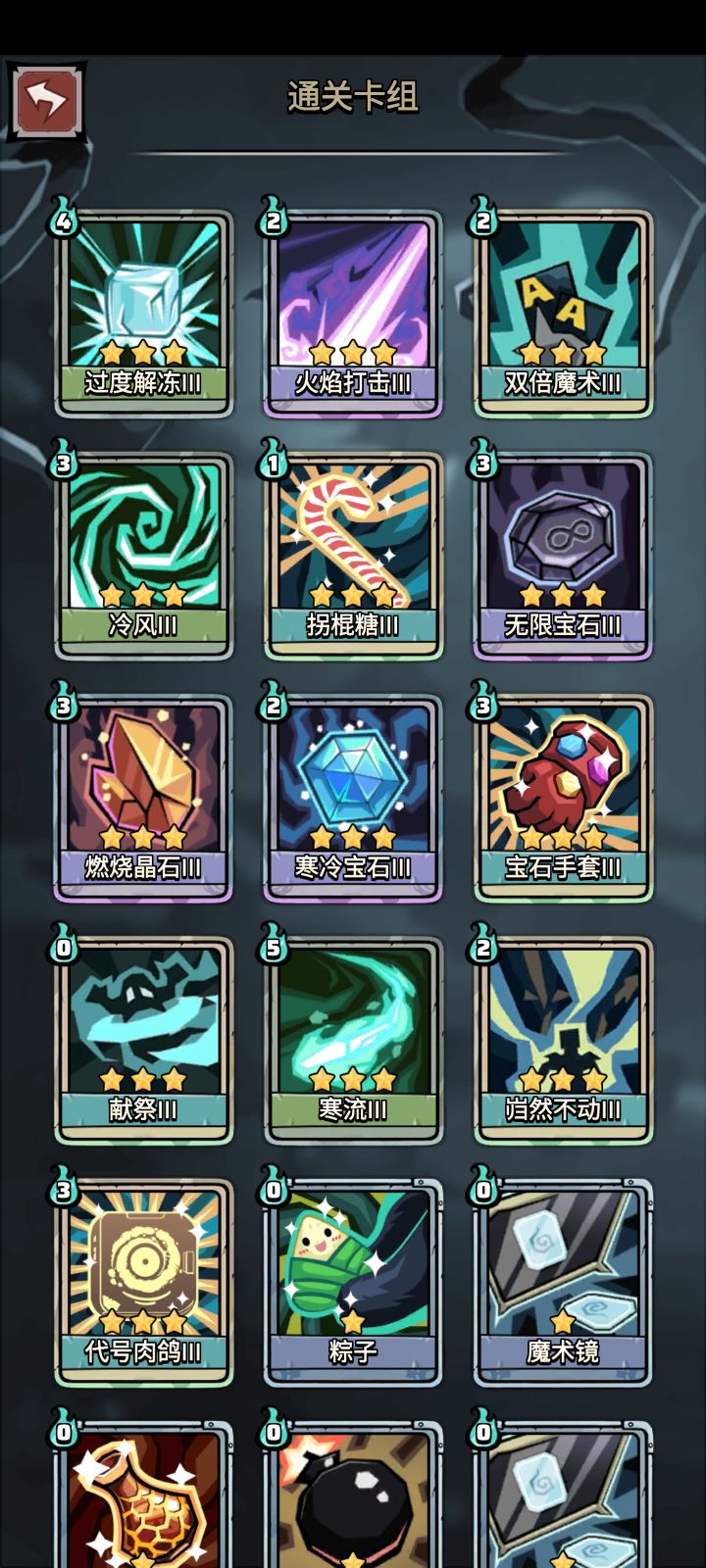Screen dimensions: 706x1568
Task: Open the 宝石手套III gauntlet card
Action: click(x=563, y=798)
